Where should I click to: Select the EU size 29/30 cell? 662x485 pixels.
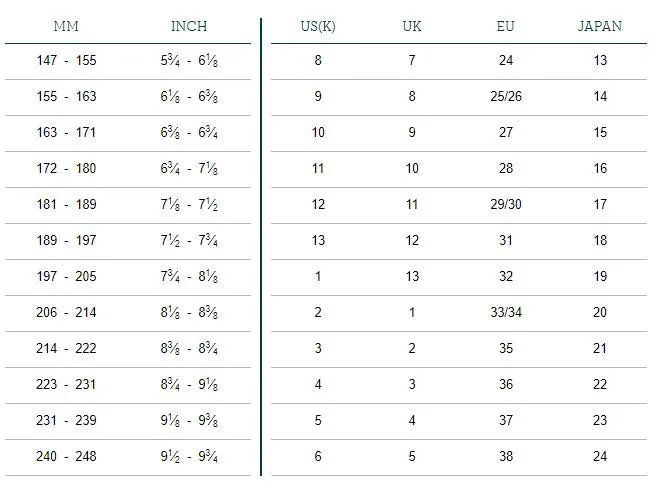coord(505,205)
